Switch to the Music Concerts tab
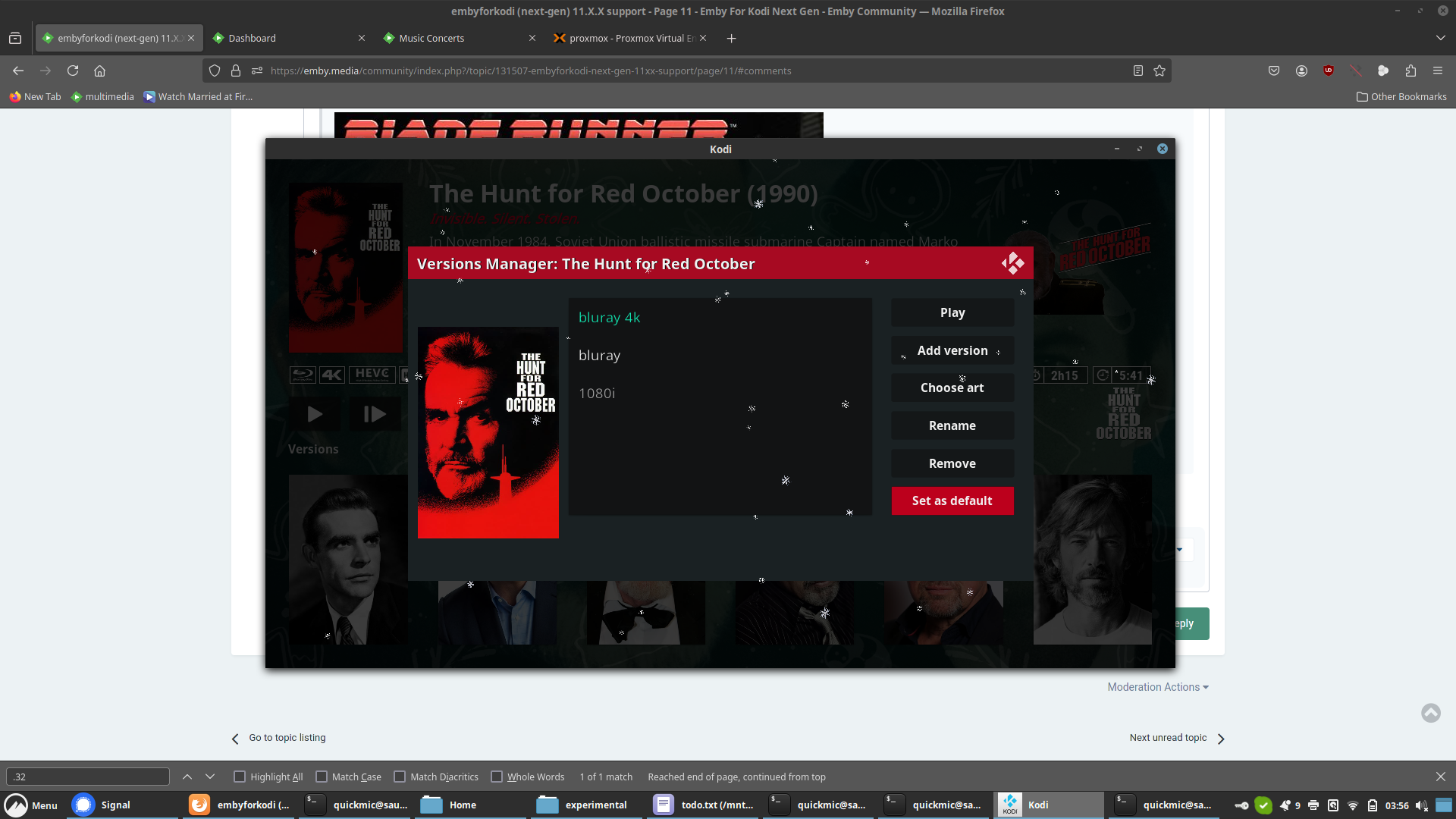1456x819 pixels. pyautogui.click(x=431, y=38)
